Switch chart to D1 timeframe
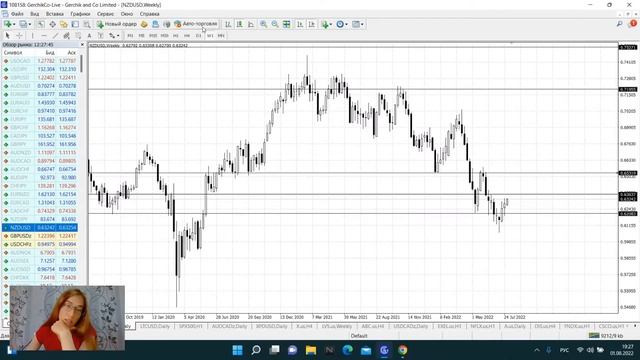Screen dimensions: 640x360 click(x=198, y=36)
